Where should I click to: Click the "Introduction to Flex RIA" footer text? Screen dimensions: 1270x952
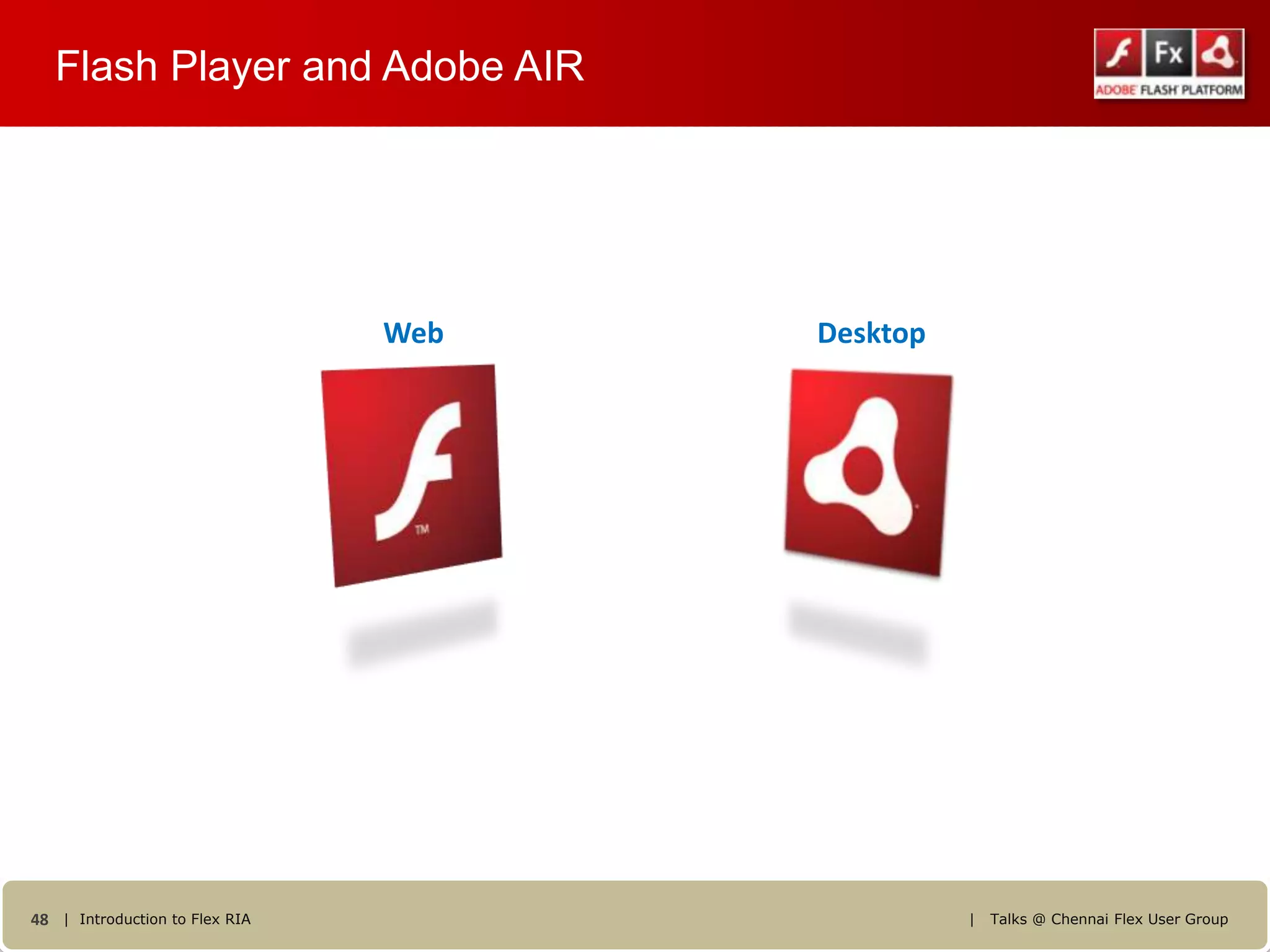click(x=165, y=919)
